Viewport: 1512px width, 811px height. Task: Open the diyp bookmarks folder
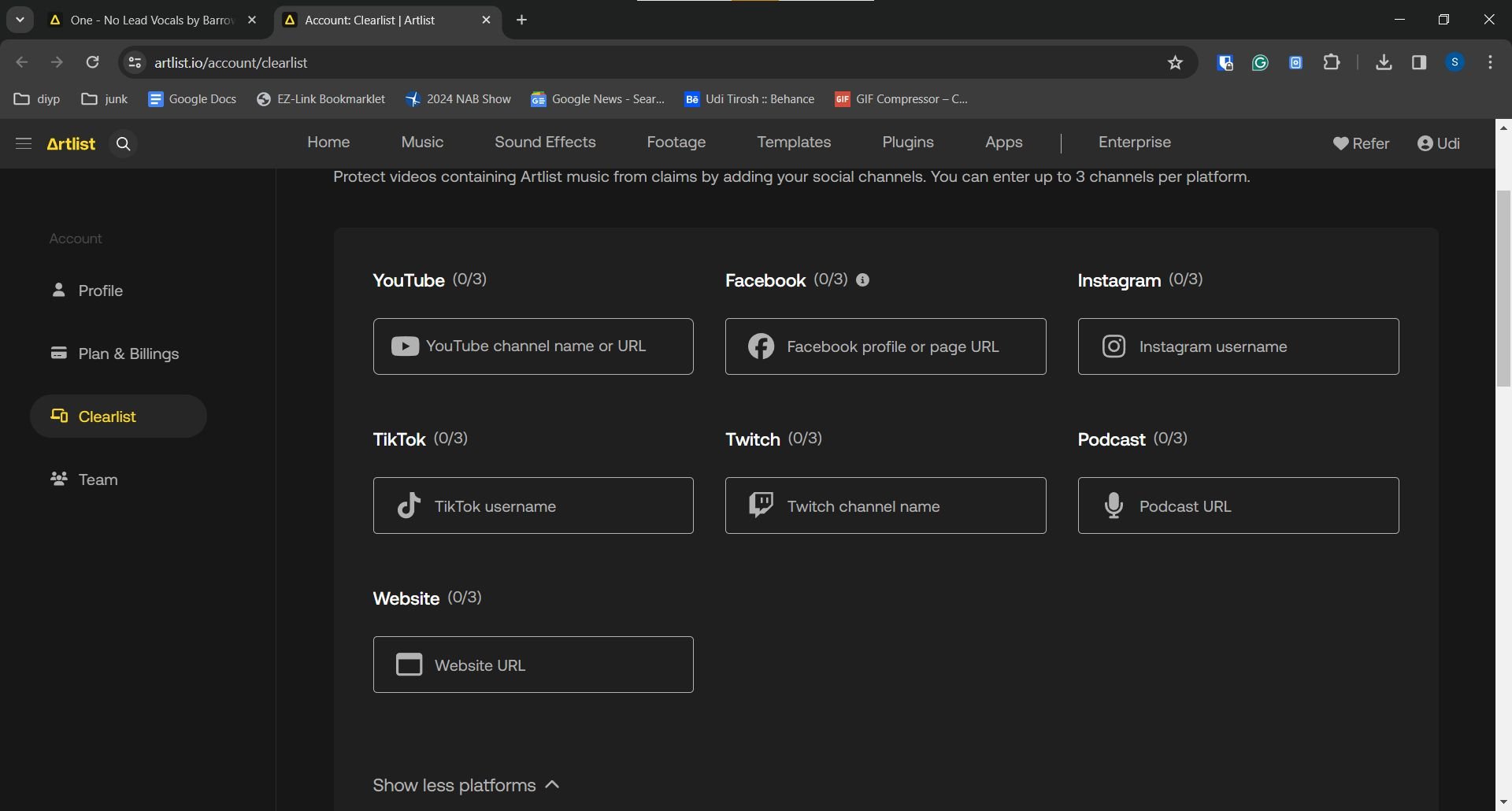coord(37,98)
